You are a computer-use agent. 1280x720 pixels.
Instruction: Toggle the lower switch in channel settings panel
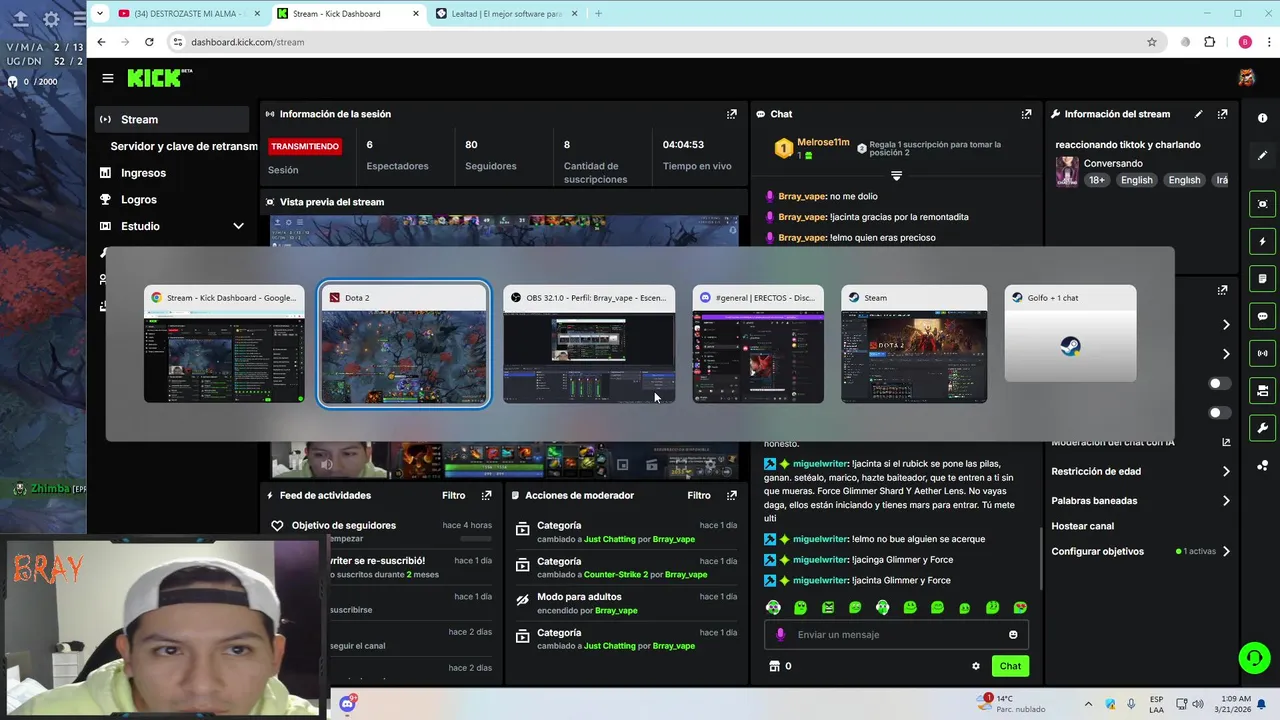point(1219,413)
